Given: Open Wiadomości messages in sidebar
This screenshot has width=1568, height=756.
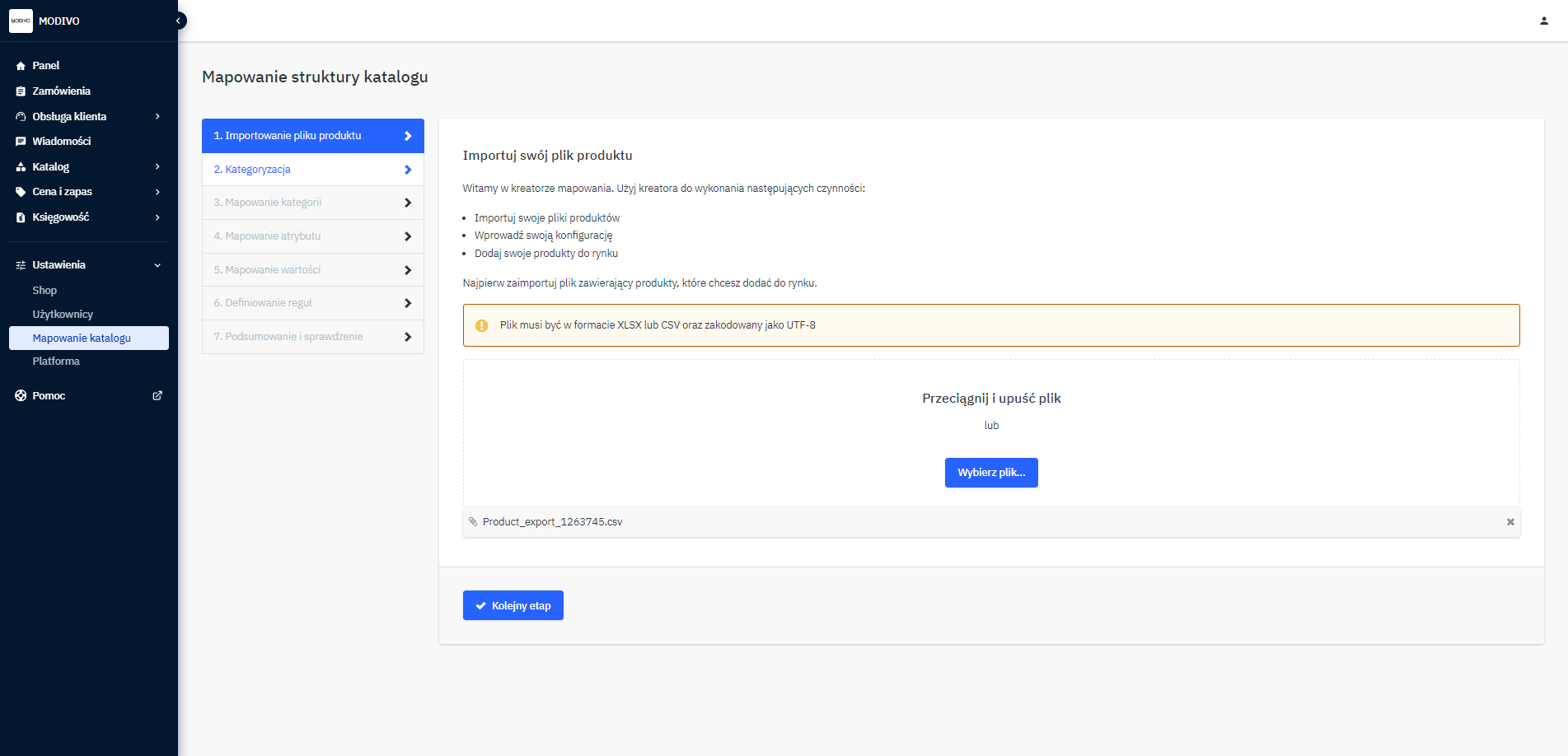Looking at the screenshot, I should point(61,142).
